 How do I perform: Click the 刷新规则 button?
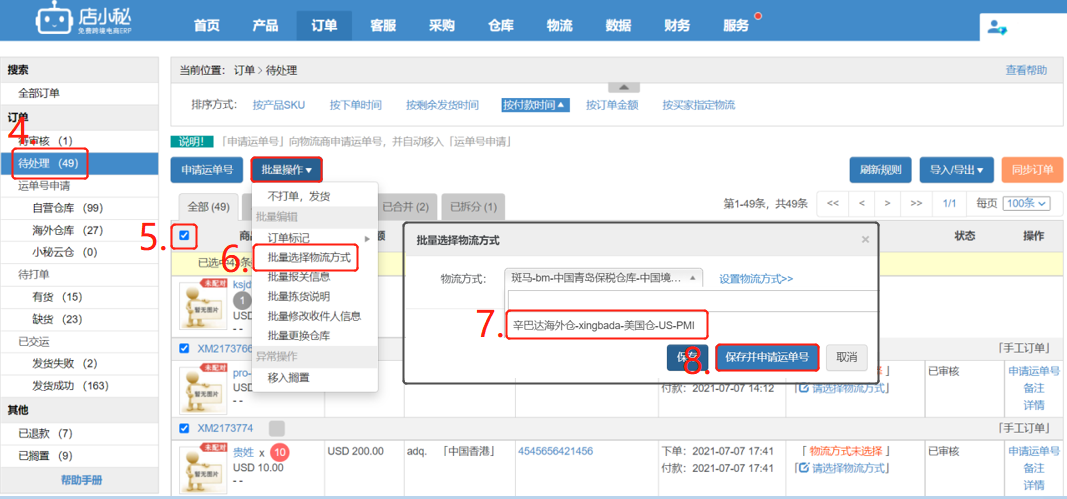pyautogui.click(x=881, y=170)
